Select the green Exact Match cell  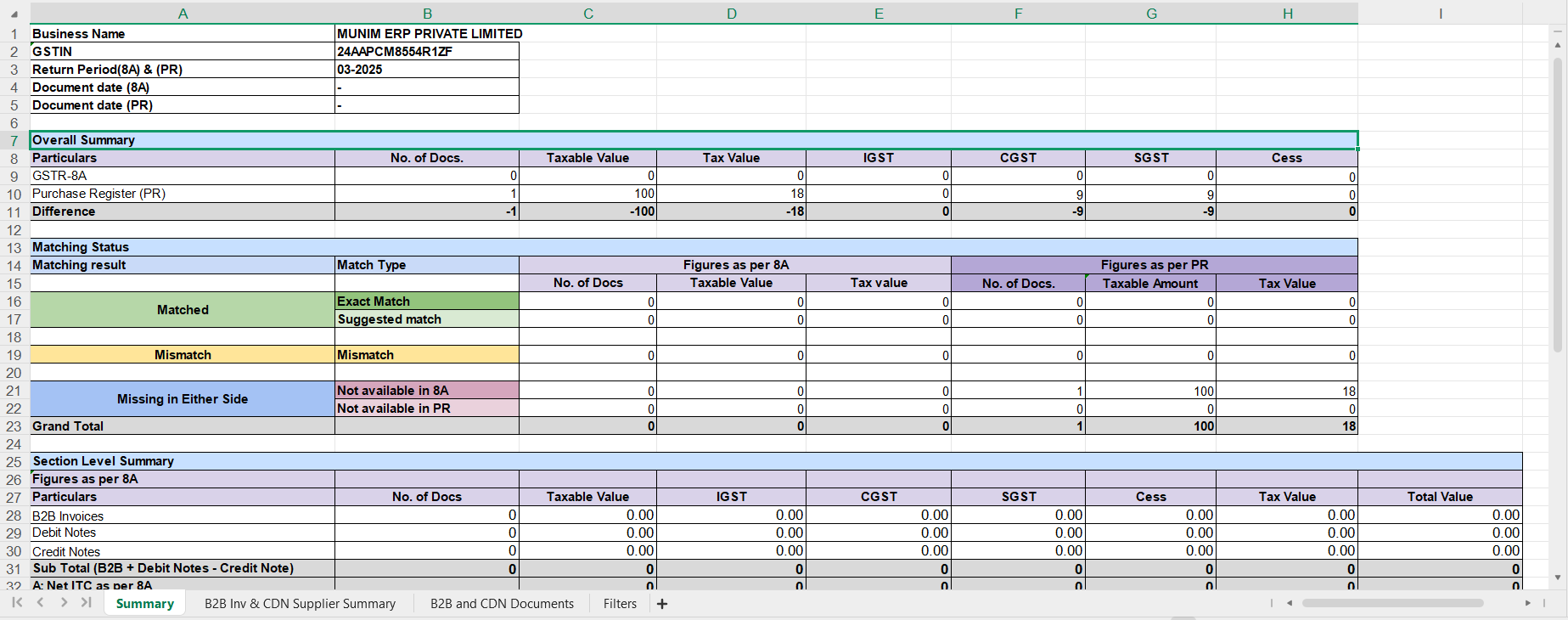click(x=427, y=302)
